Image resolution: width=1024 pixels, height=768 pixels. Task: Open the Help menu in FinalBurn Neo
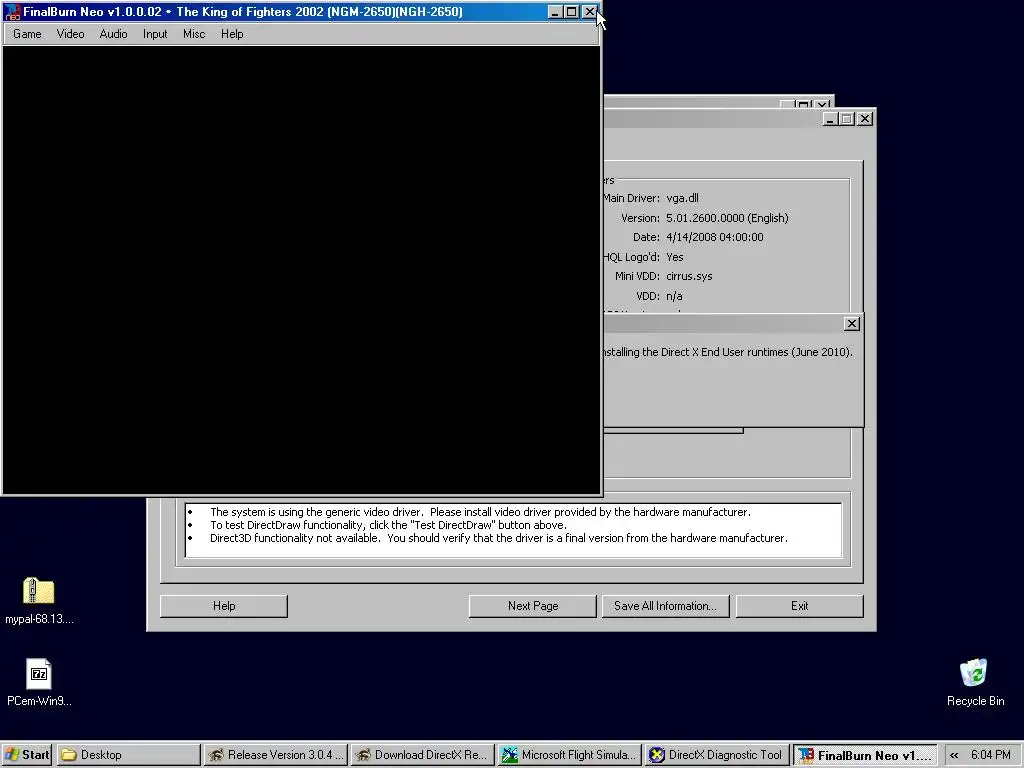point(232,34)
